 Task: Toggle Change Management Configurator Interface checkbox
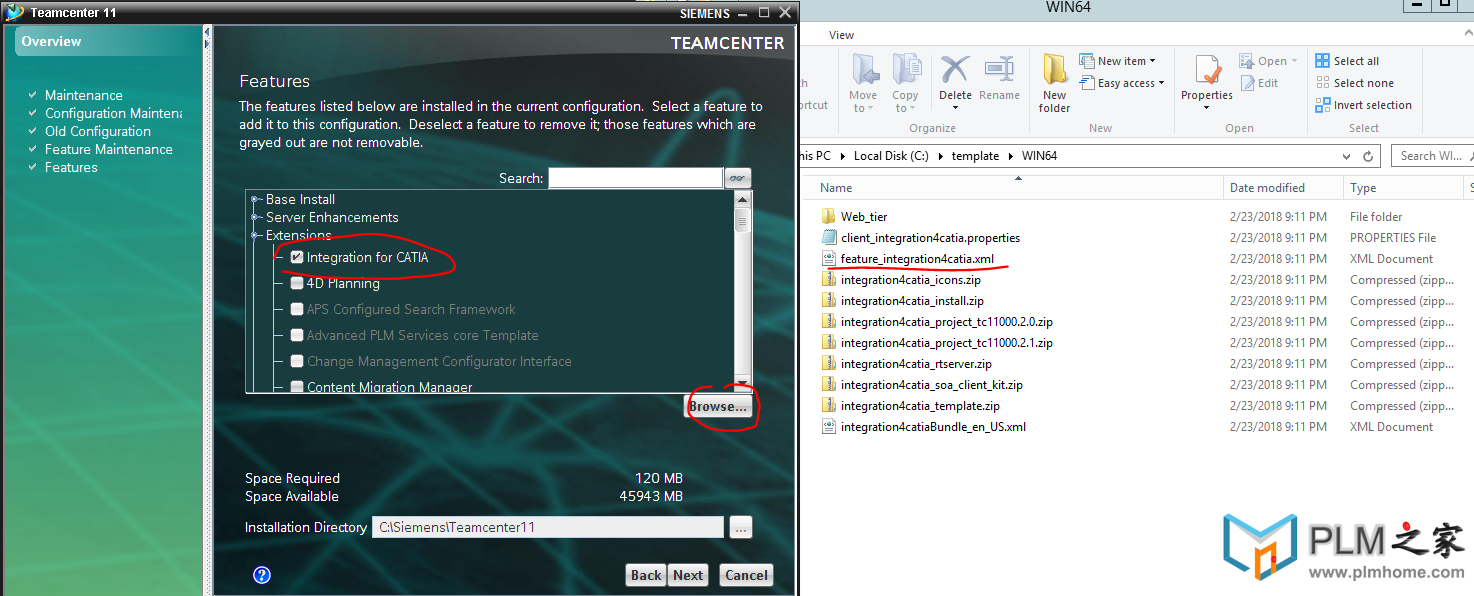297,361
